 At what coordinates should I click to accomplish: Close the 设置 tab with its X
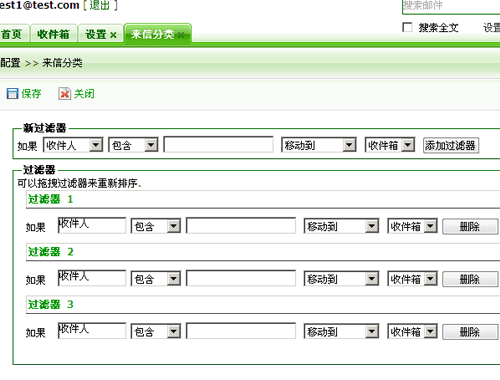(113, 35)
